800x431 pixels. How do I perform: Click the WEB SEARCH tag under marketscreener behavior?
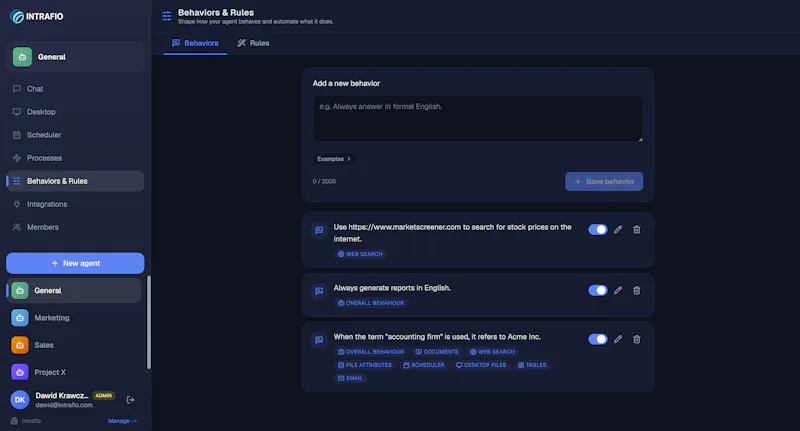click(360, 254)
